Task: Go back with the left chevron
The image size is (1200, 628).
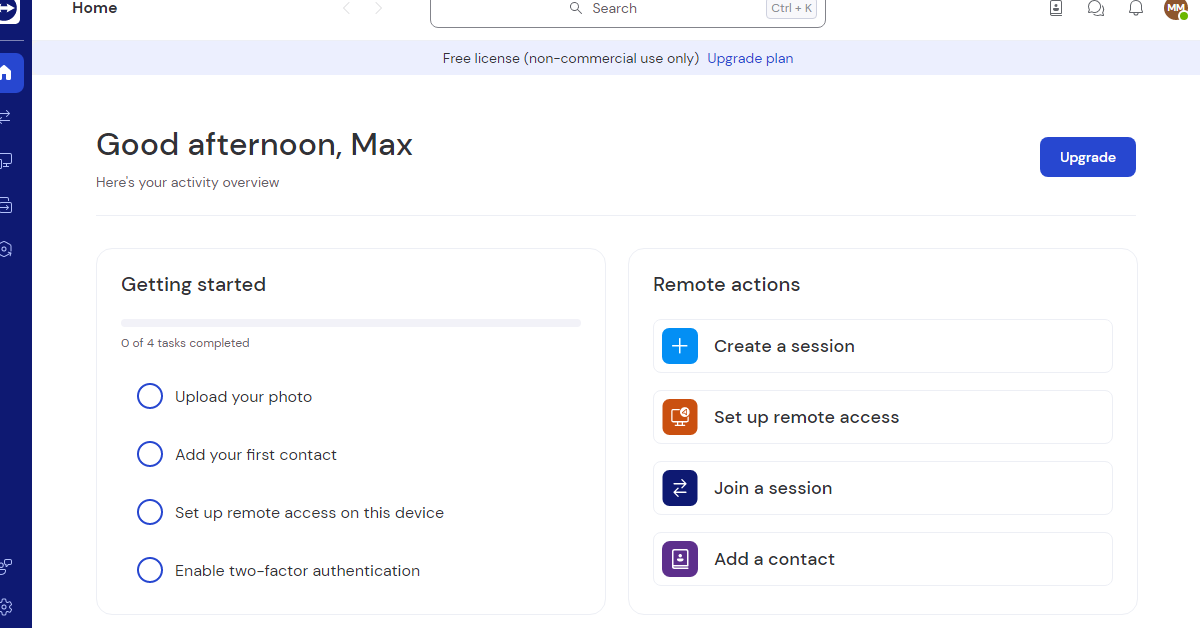Action: pos(347,8)
